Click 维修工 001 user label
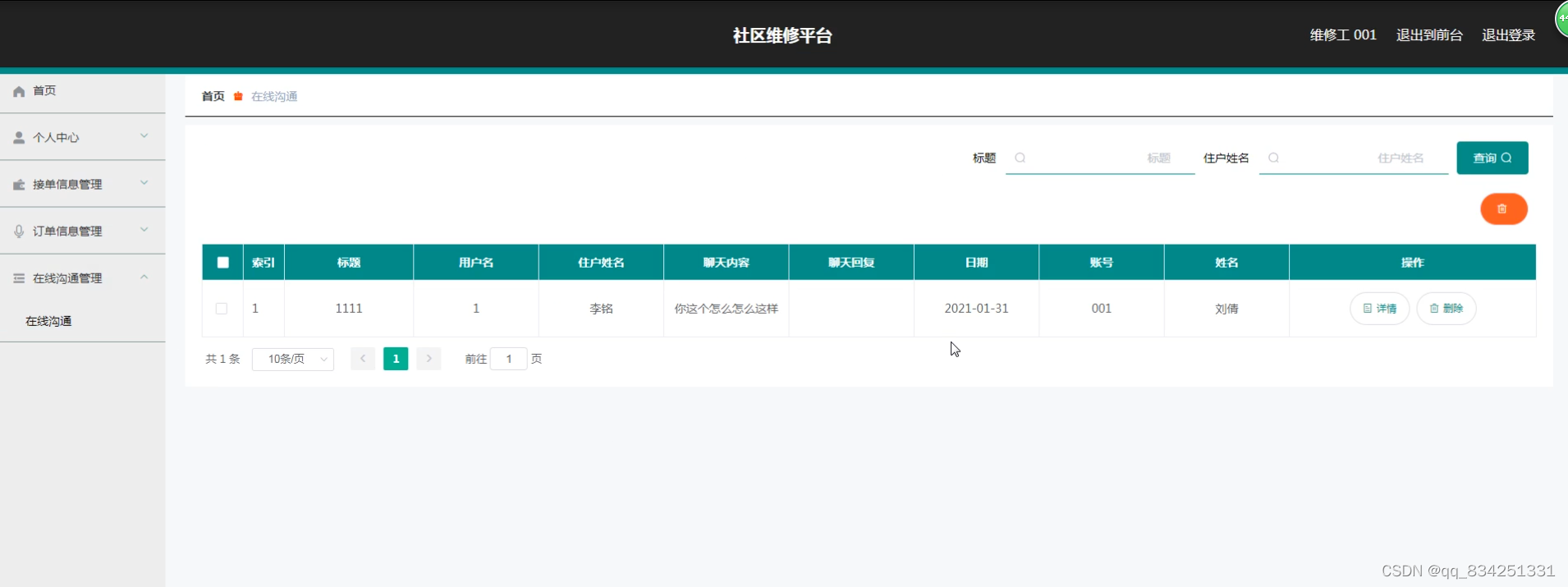Viewport: 1568px width, 587px height. pyautogui.click(x=1343, y=35)
